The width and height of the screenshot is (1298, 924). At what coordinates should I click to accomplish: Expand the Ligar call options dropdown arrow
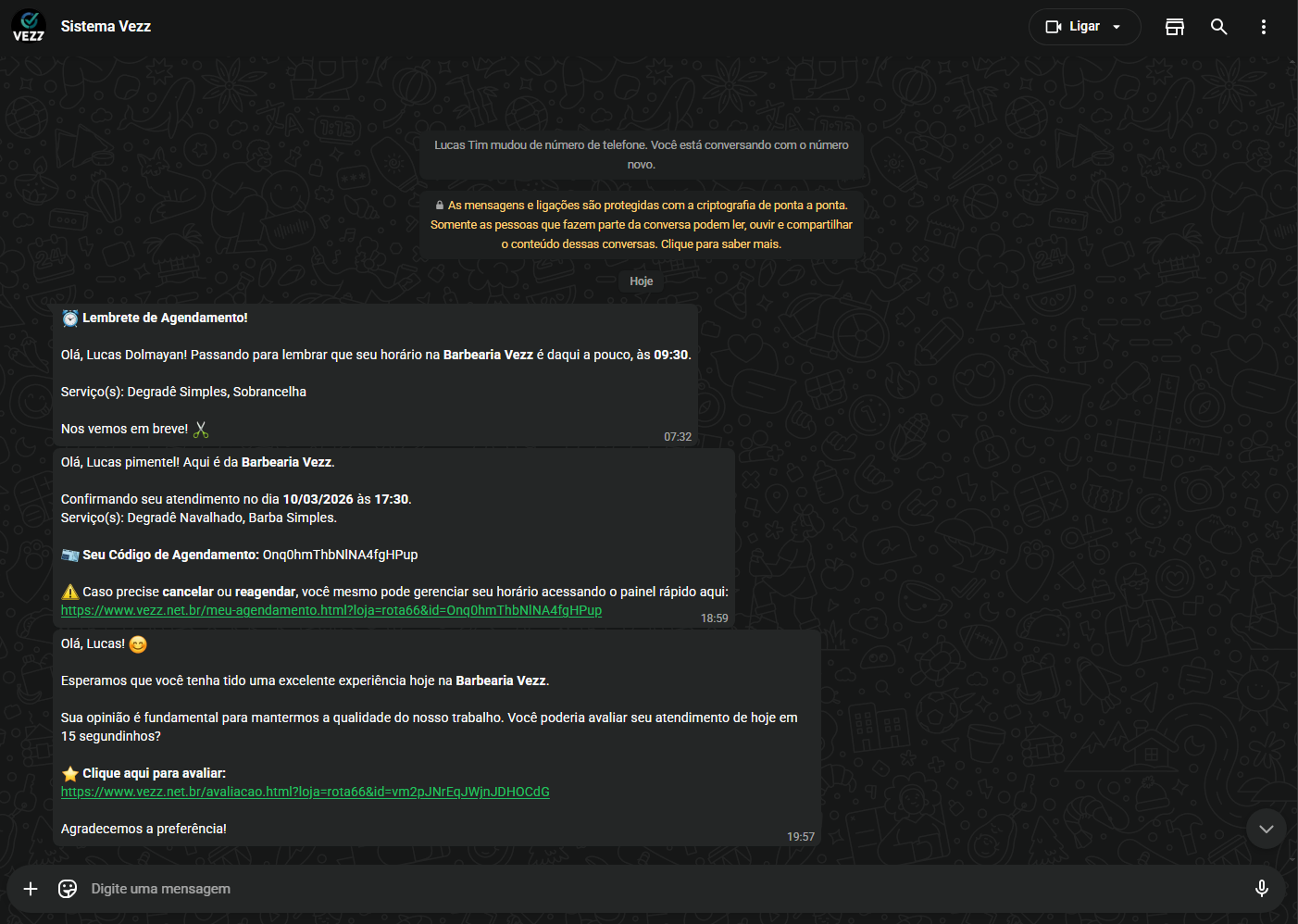(x=1117, y=27)
